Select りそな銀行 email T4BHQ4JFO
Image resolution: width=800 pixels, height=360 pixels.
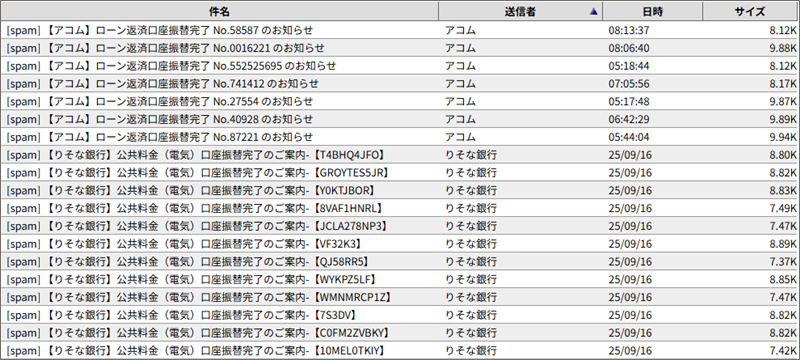(400, 155)
